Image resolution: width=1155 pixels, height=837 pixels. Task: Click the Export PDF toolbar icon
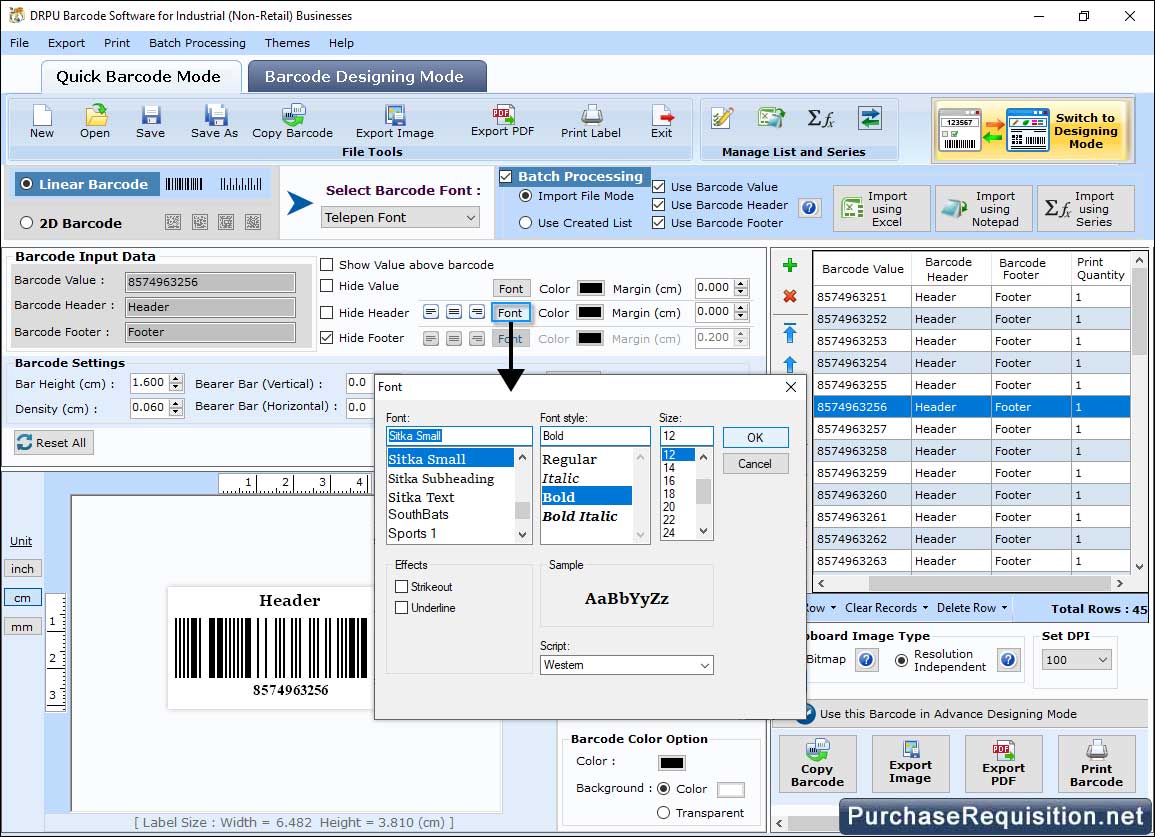pyautogui.click(x=502, y=121)
